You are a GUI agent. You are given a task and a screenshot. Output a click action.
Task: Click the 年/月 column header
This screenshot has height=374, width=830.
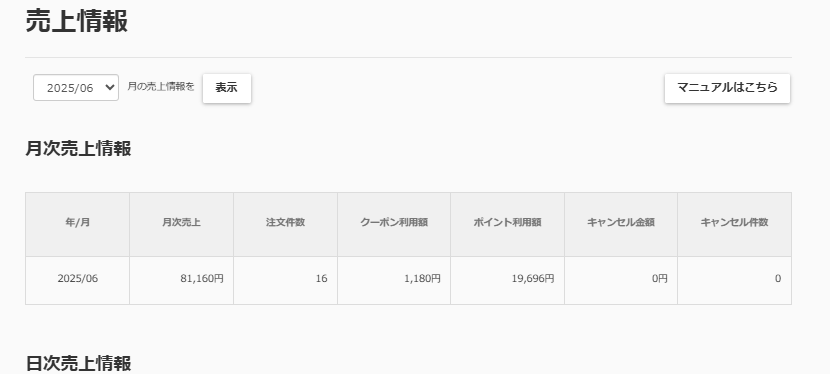point(77,224)
